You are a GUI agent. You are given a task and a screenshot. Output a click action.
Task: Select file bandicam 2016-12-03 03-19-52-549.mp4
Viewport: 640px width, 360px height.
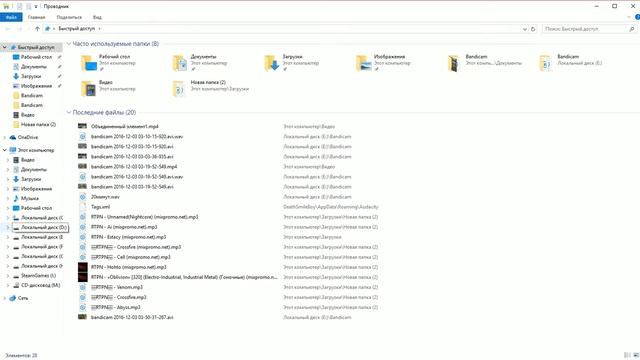(x=134, y=167)
